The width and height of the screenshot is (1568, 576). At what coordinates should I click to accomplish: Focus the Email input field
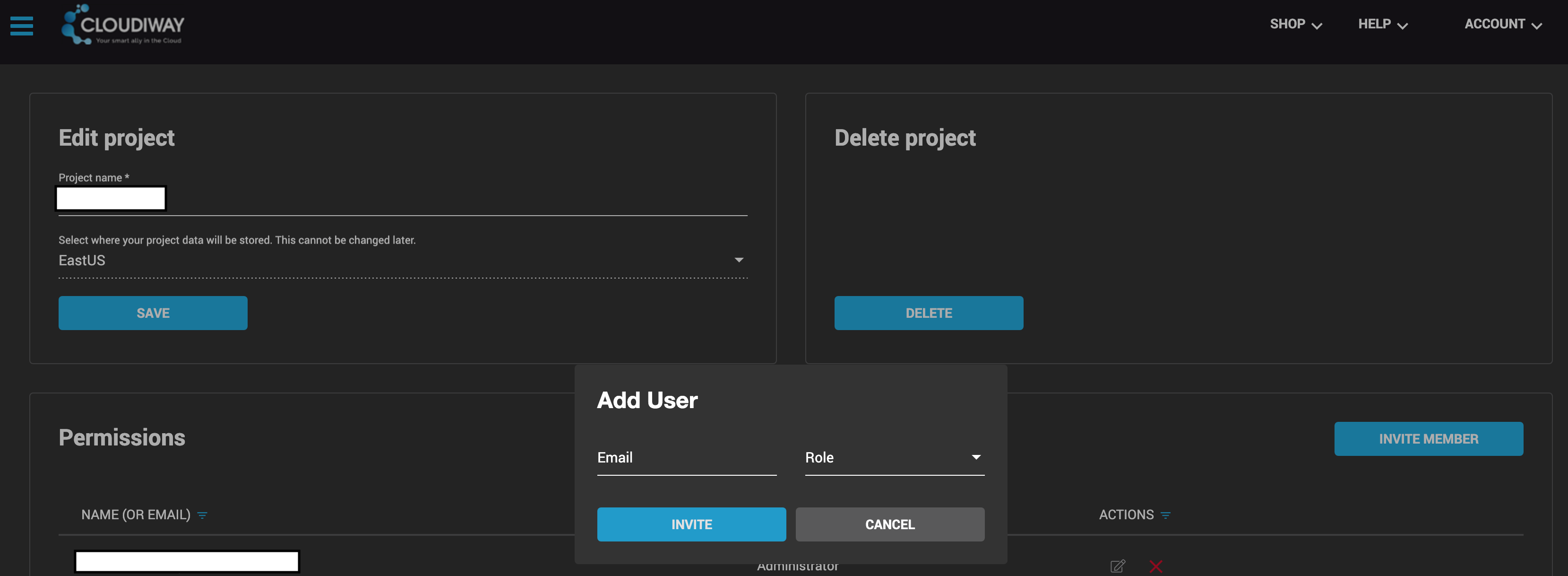tap(686, 458)
